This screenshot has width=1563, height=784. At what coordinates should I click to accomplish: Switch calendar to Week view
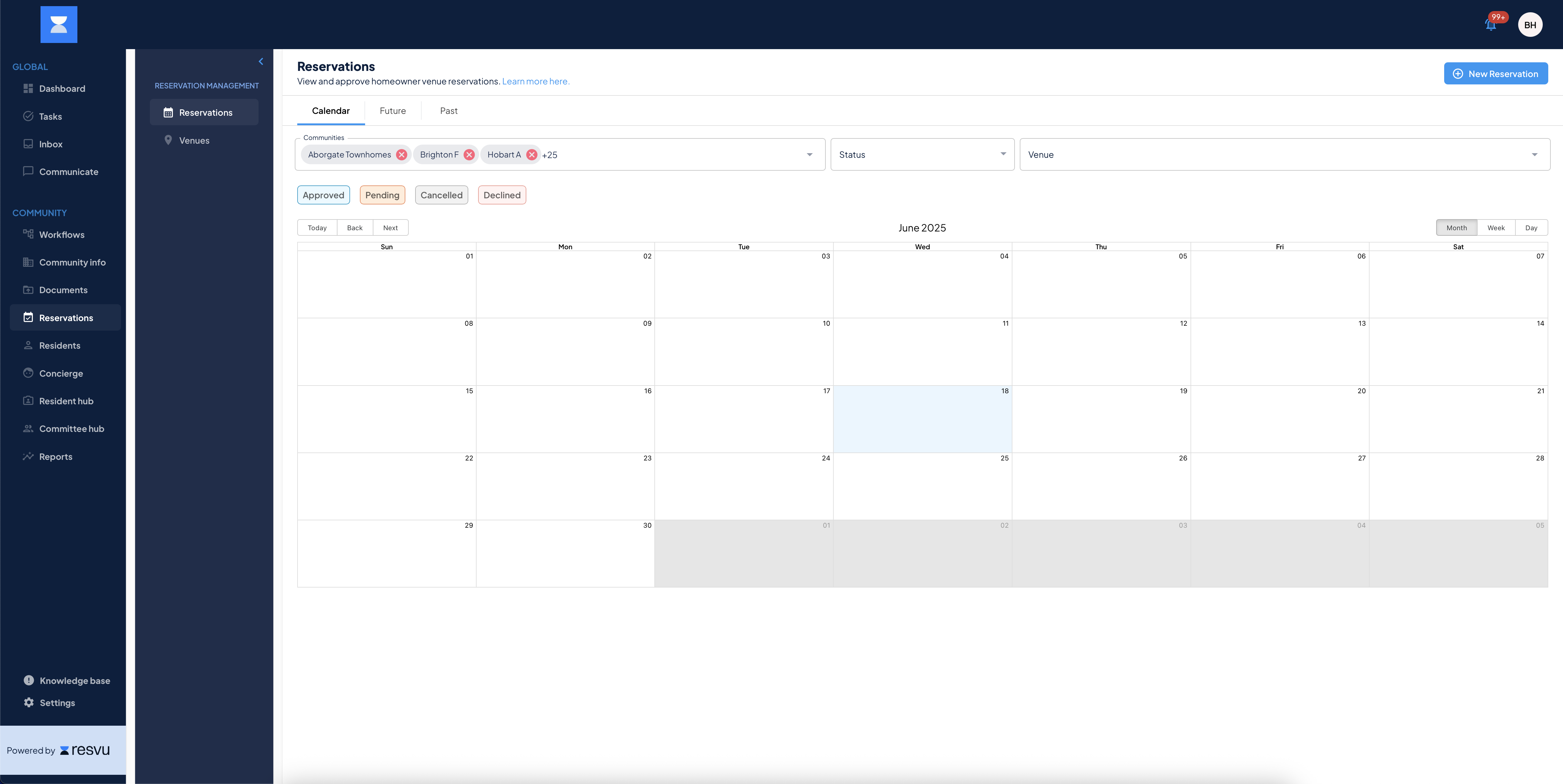pos(1496,228)
